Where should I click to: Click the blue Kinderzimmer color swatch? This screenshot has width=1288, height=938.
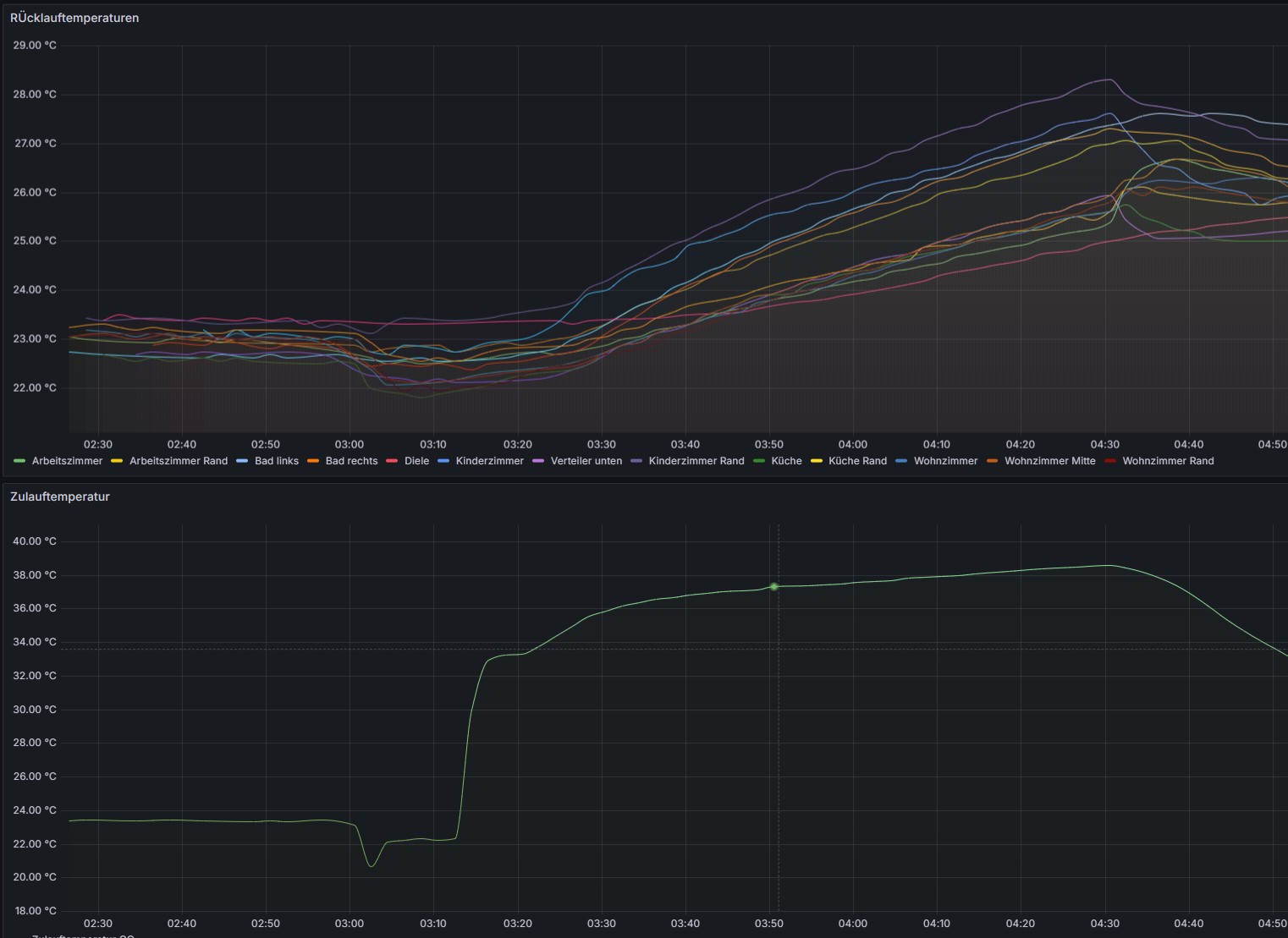[443, 461]
